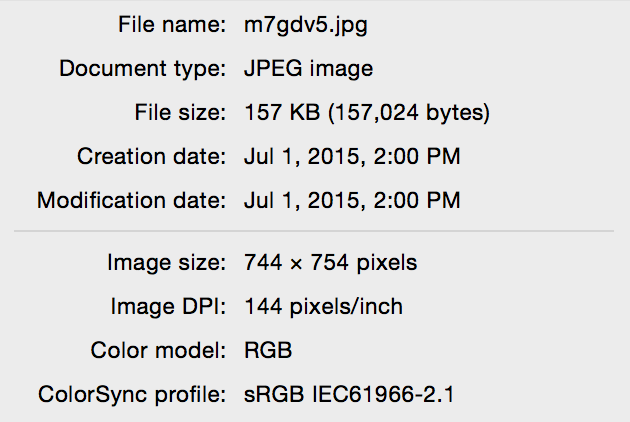The height and width of the screenshot is (422, 630).
Task: Click the File size label
Action: tap(180, 112)
